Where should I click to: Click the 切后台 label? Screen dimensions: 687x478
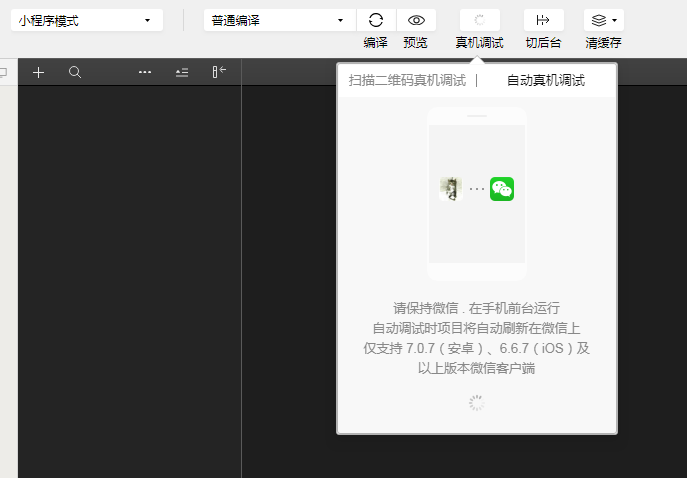pos(543,43)
